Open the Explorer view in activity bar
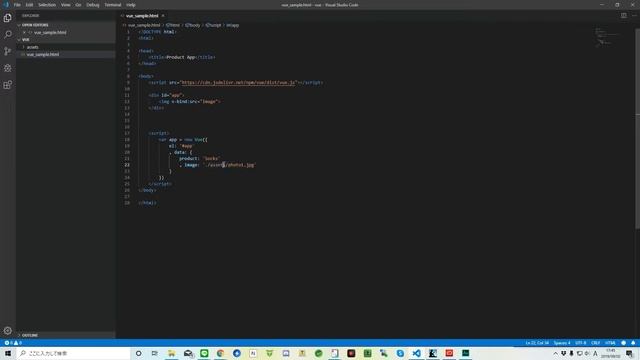 tap(7, 18)
